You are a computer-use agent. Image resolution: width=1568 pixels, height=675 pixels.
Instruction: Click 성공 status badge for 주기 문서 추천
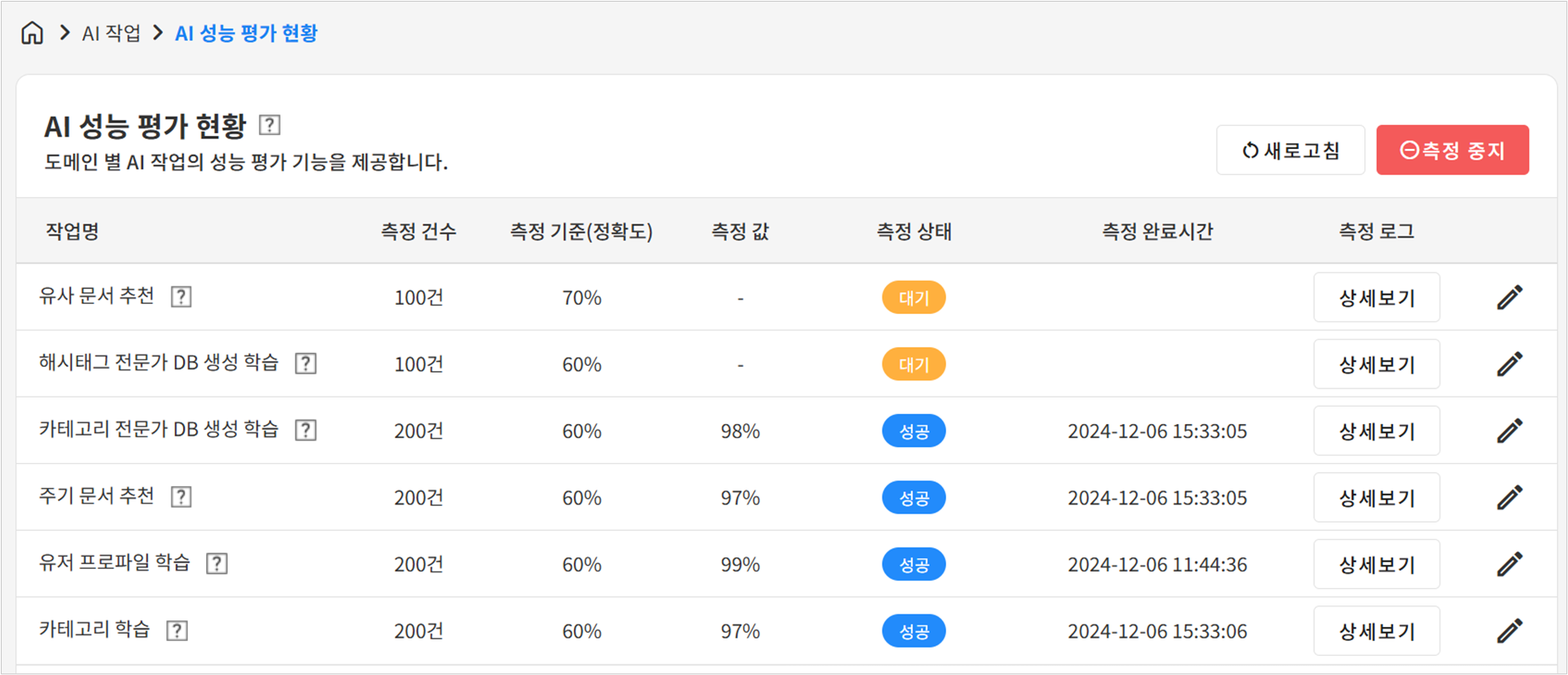click(x=913, y=498)
